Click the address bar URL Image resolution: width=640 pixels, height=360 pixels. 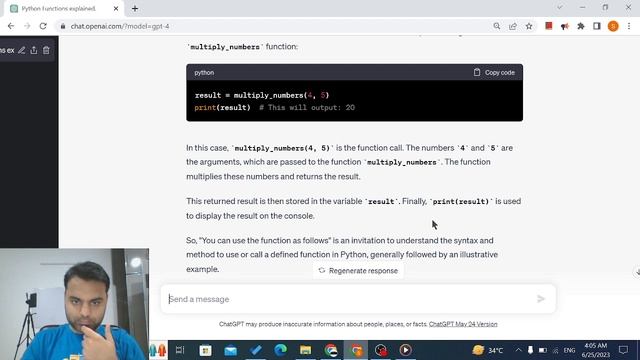point(120,26)
